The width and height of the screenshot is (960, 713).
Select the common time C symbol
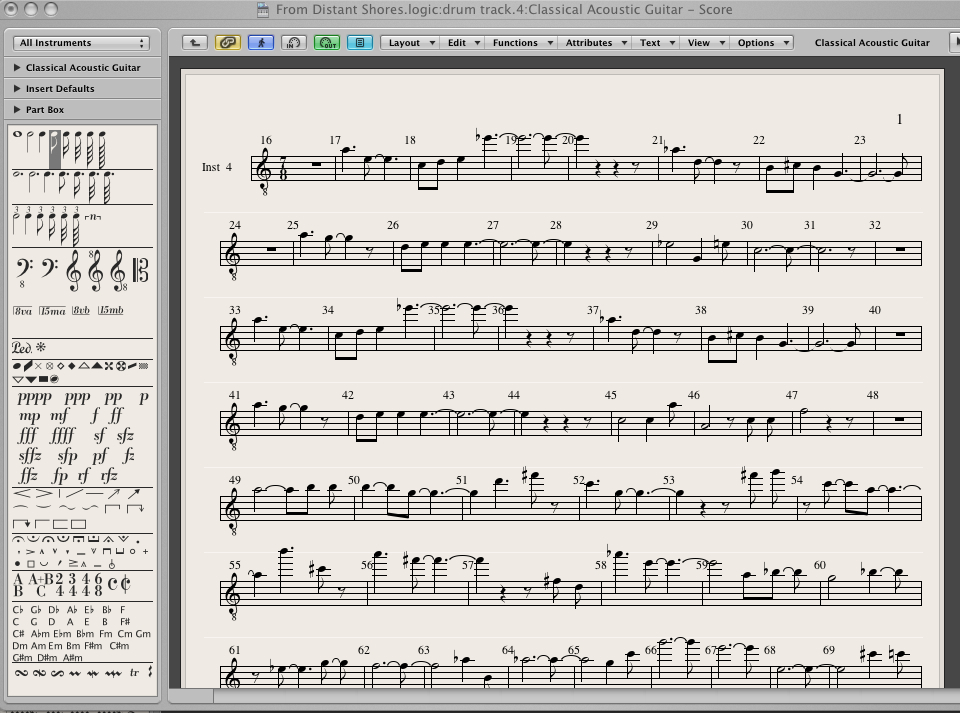113,584
